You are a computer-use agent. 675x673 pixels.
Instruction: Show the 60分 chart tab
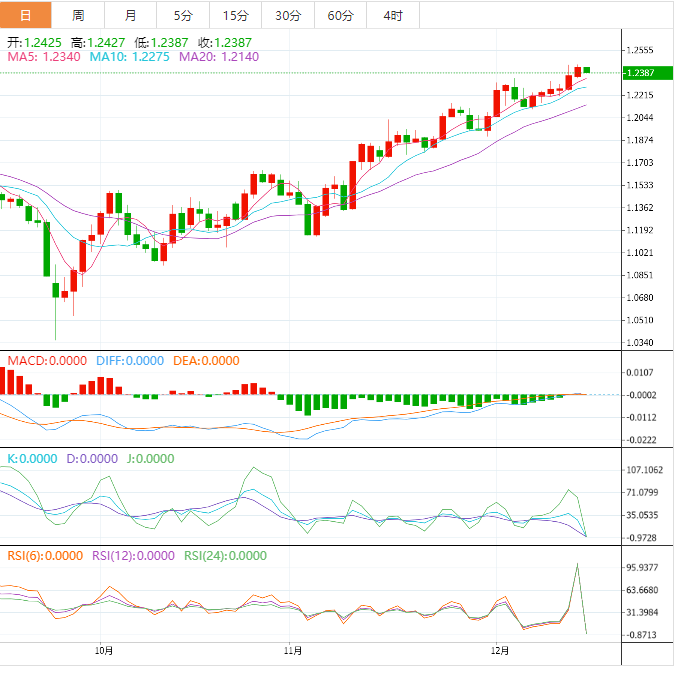[x=340, y=15]
